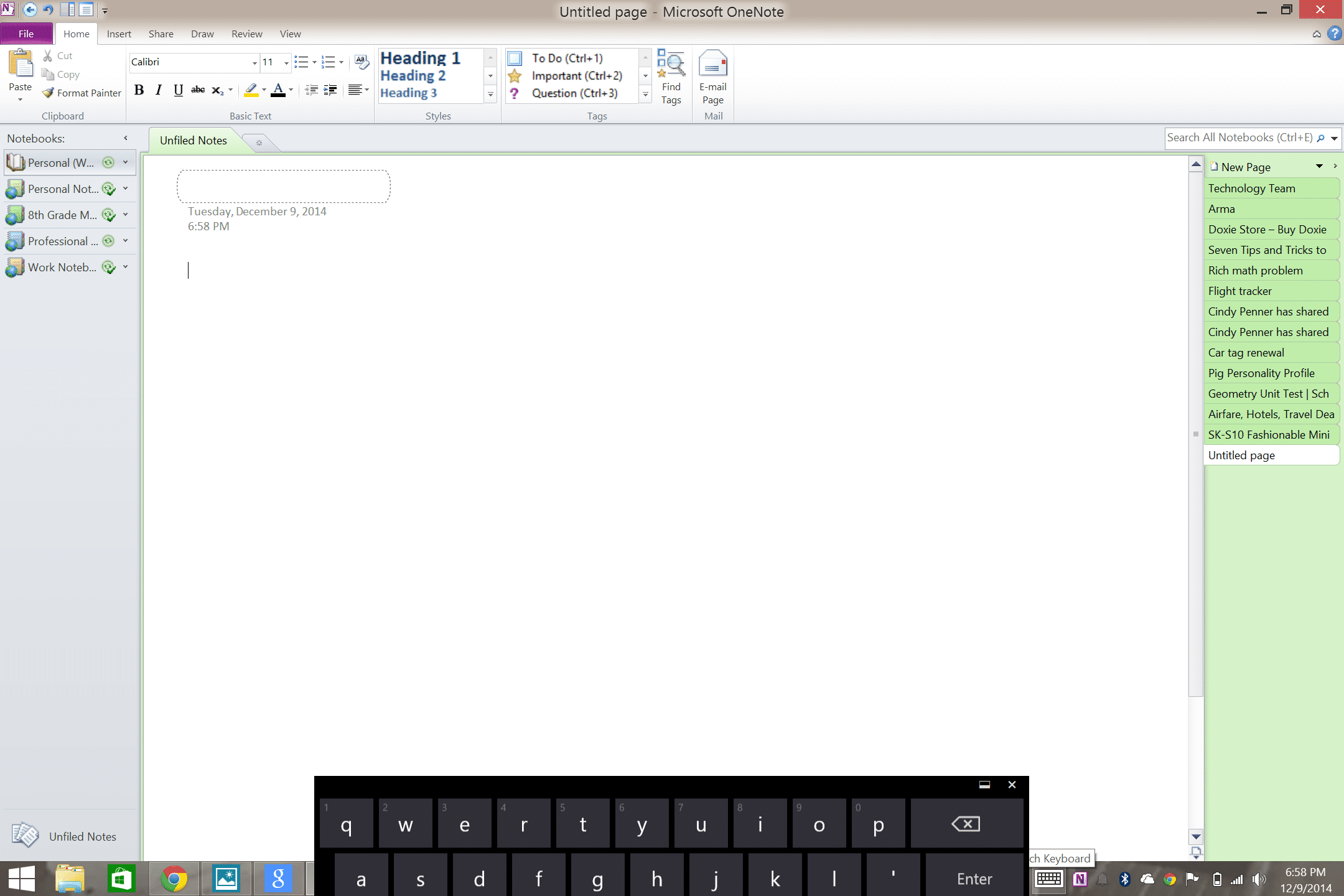The width and height of the screenshot is (1344, 896).
Task: Open Find Tags
Action: coord(671,77)
